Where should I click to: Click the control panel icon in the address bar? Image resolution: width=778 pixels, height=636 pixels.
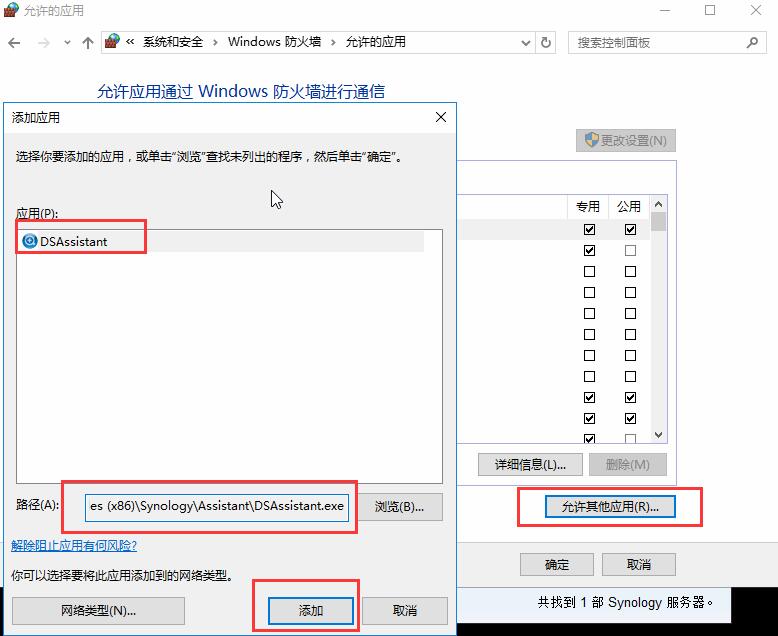coord(113,42)
